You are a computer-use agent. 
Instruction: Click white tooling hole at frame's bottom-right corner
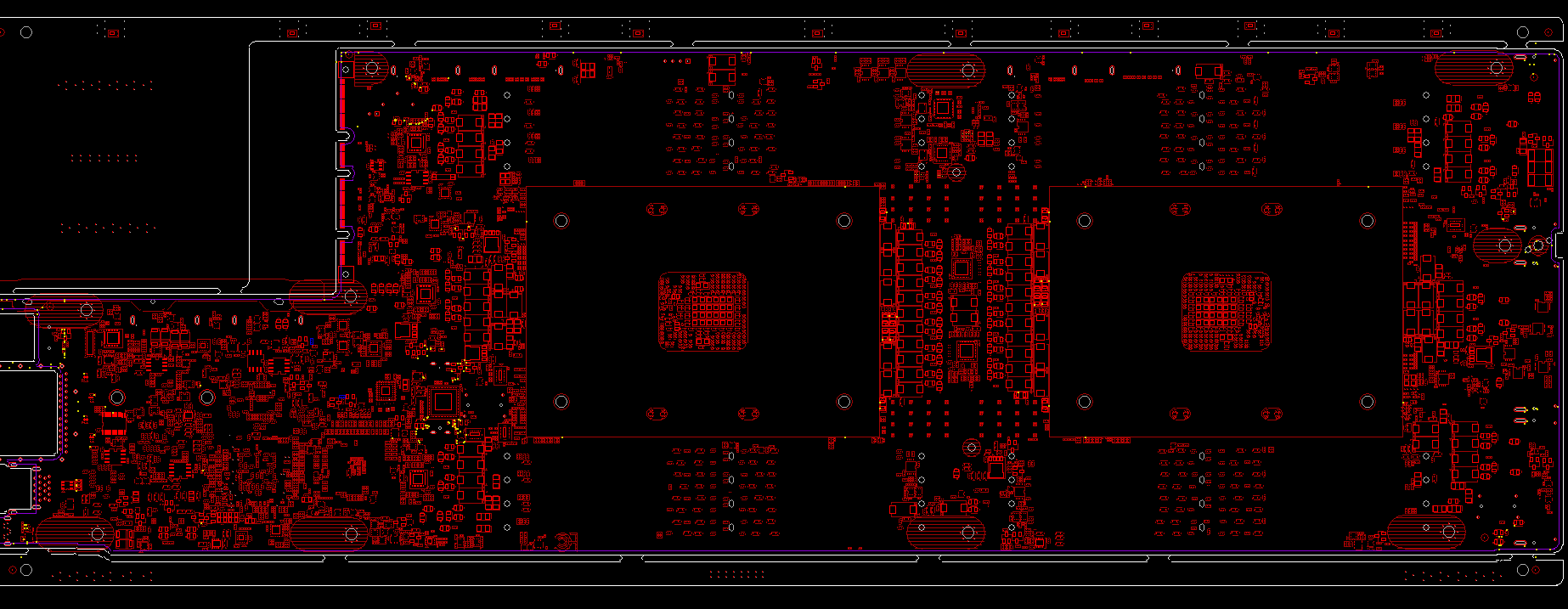[x=1523, y=569]
